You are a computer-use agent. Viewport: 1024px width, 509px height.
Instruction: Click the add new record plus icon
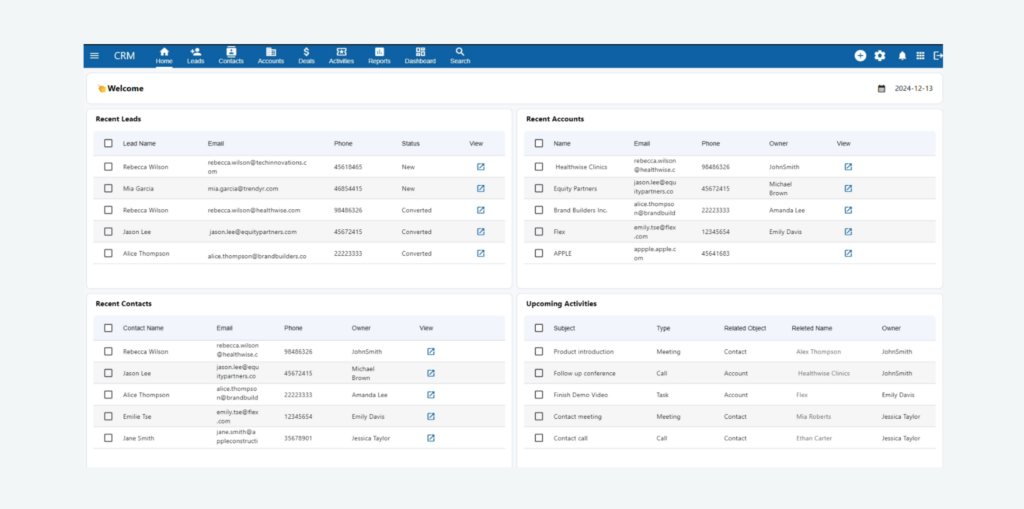coord(860,56)
